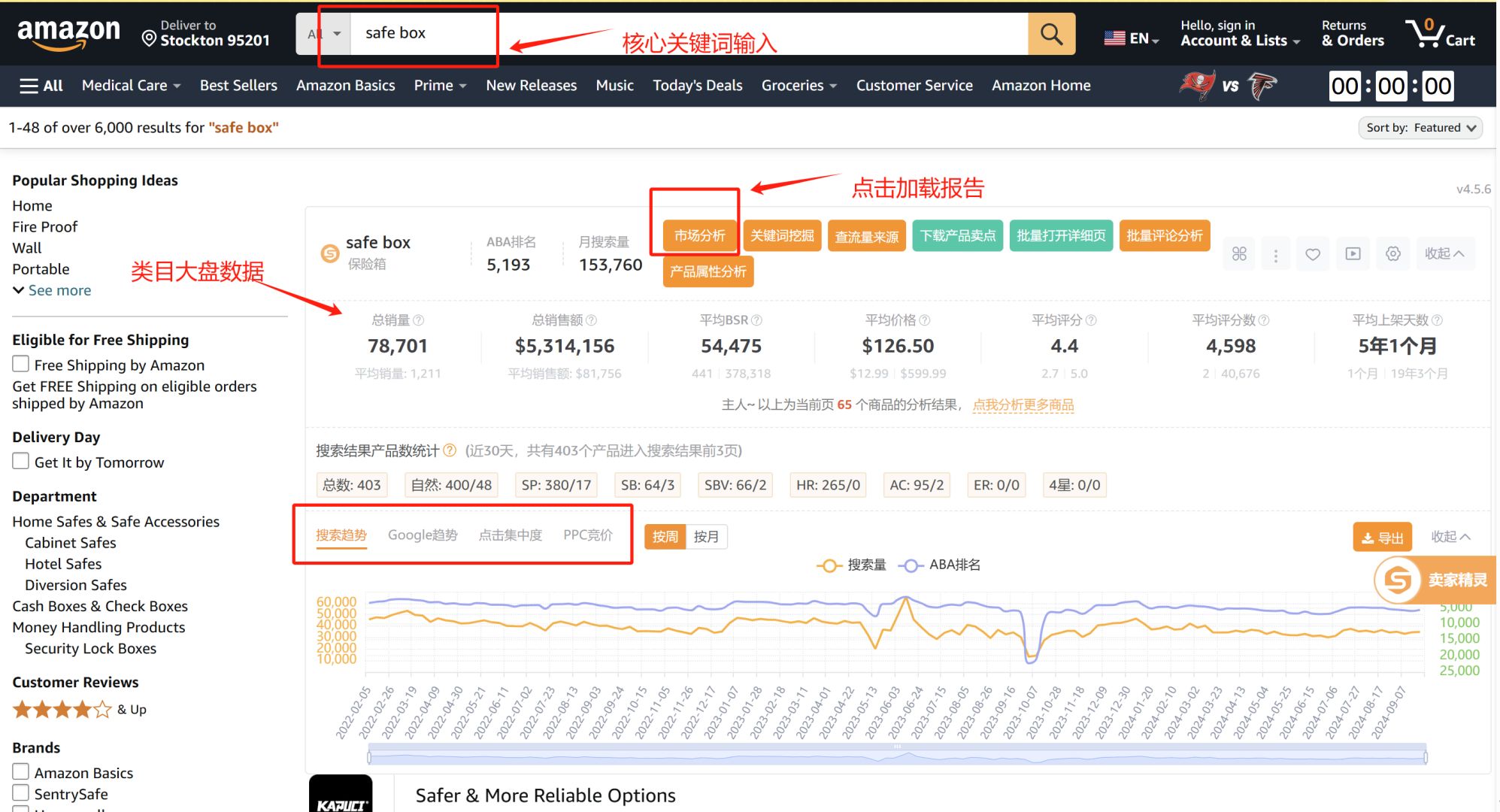Click the KAPUCT brand logo thumbnail
Screen dimensions: 1500x812
[x=341, y=793]
